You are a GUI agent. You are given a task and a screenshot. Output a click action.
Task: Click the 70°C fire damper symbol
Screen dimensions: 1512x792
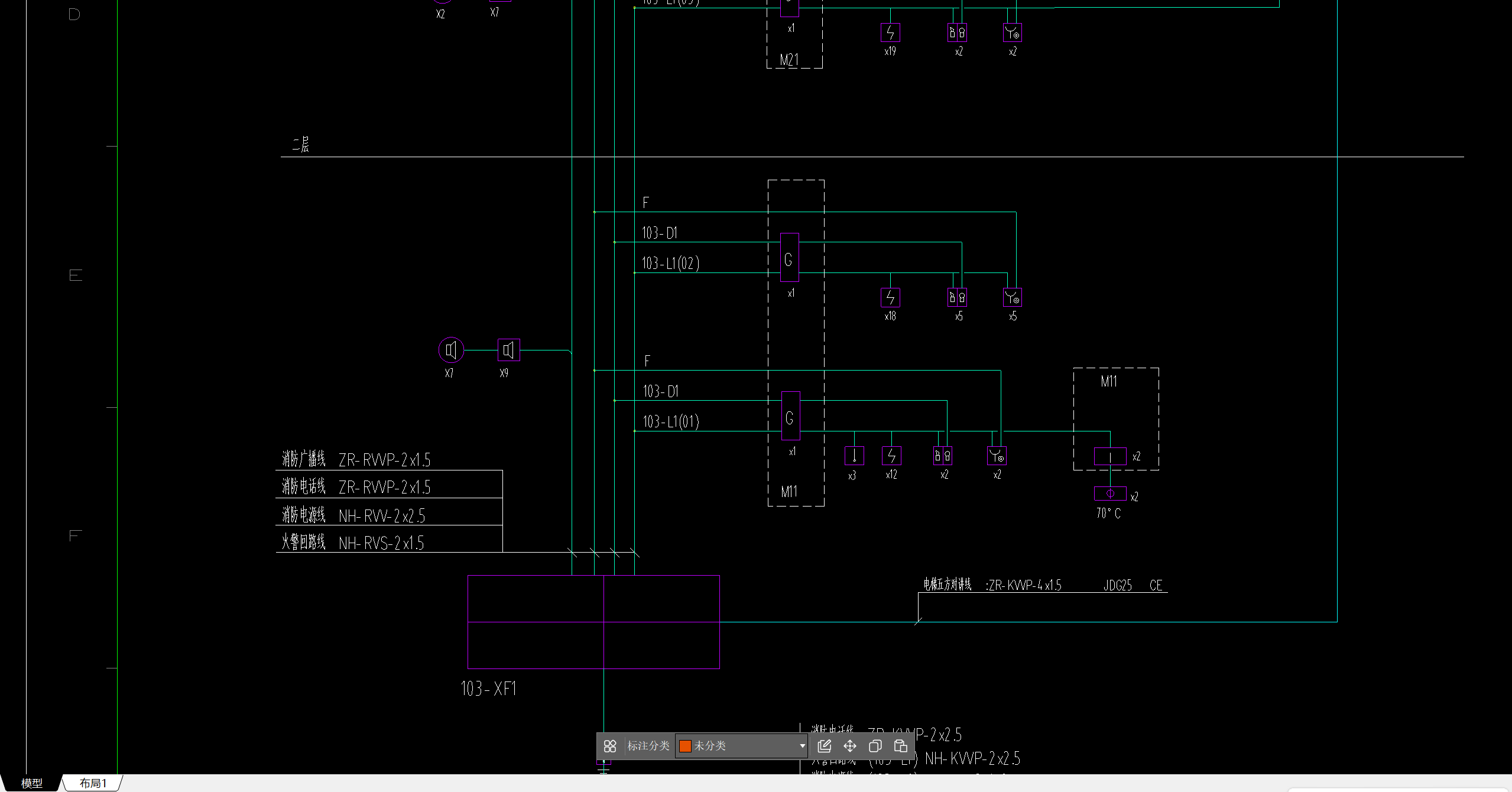pos(1110,494)
